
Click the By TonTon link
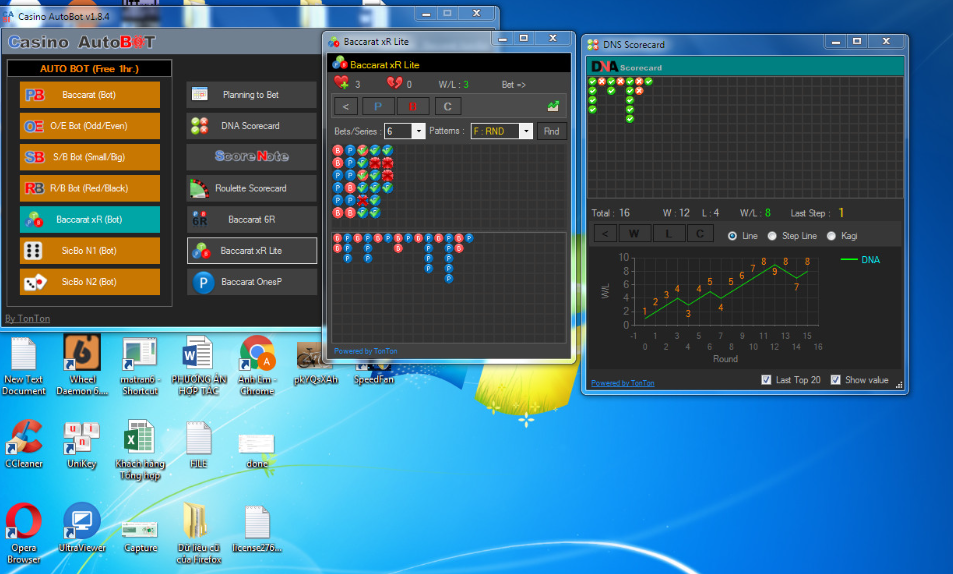pyautogui.click(x=27, y=319)
